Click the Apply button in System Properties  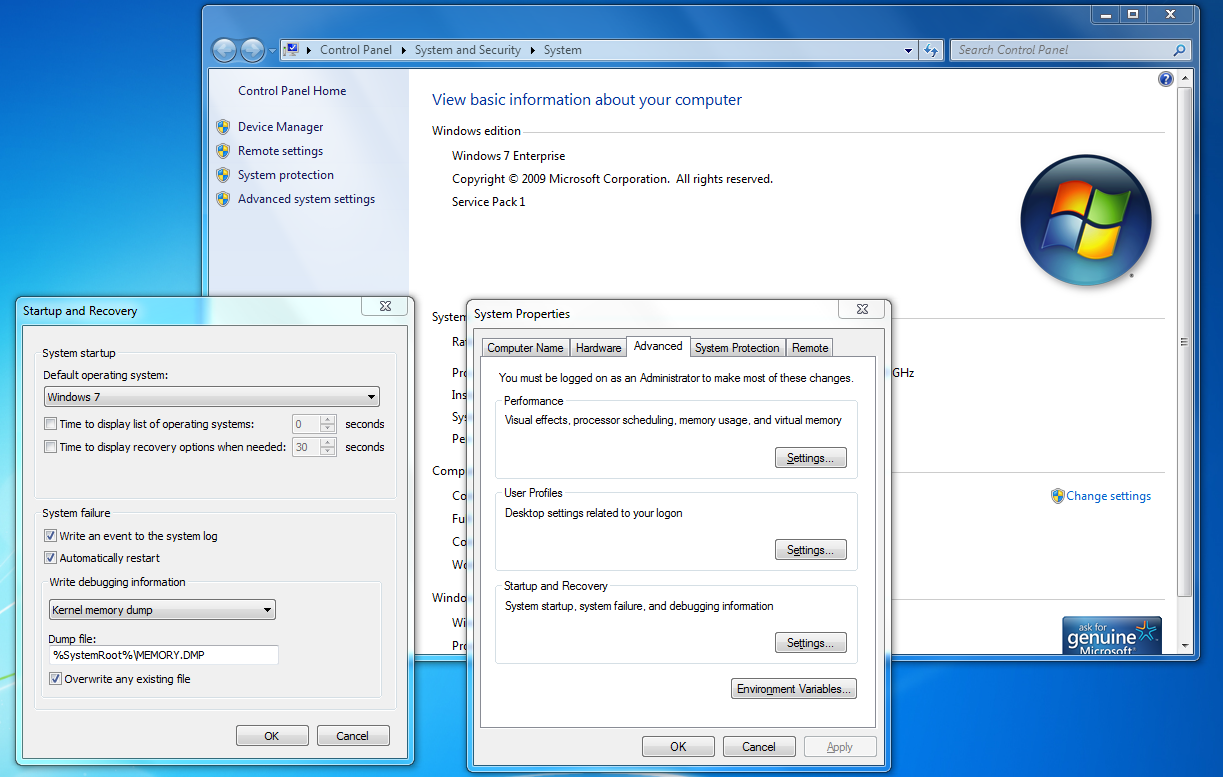[x=840, y=747]
